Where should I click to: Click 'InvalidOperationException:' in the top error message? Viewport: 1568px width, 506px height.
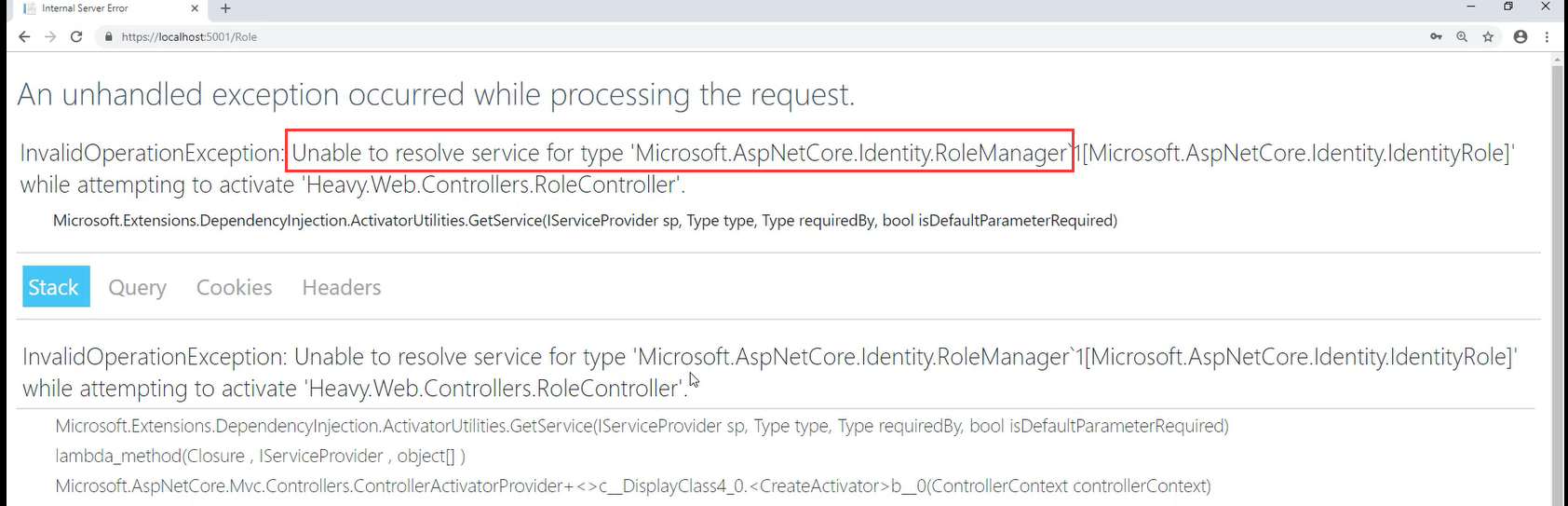click(152, 153)
